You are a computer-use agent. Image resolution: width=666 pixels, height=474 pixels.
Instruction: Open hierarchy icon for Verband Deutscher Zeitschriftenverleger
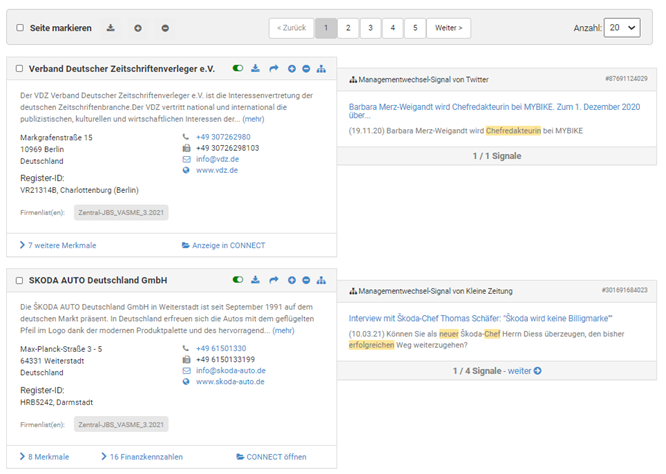pos(322,68)
